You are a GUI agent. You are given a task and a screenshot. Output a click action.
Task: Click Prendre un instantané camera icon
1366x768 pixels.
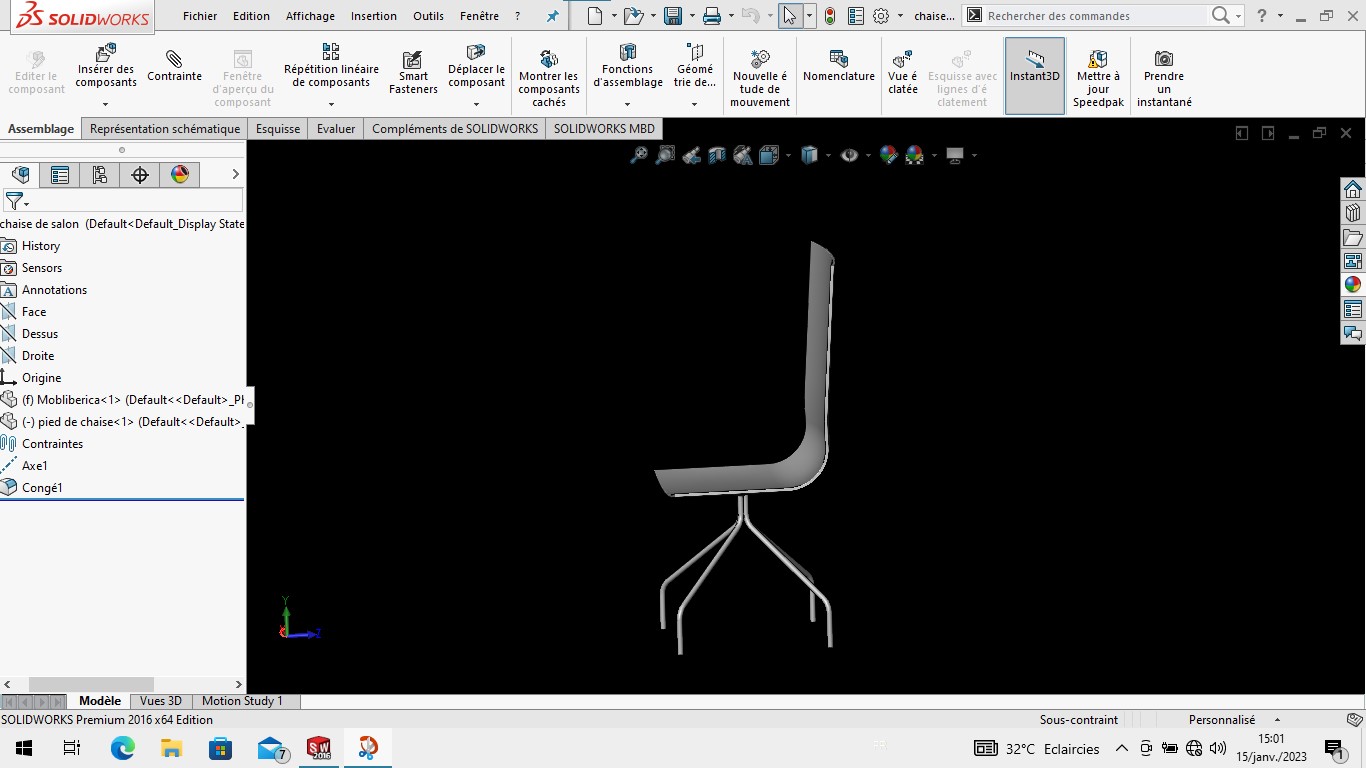pyautogui.click(x=1164, y=59)
